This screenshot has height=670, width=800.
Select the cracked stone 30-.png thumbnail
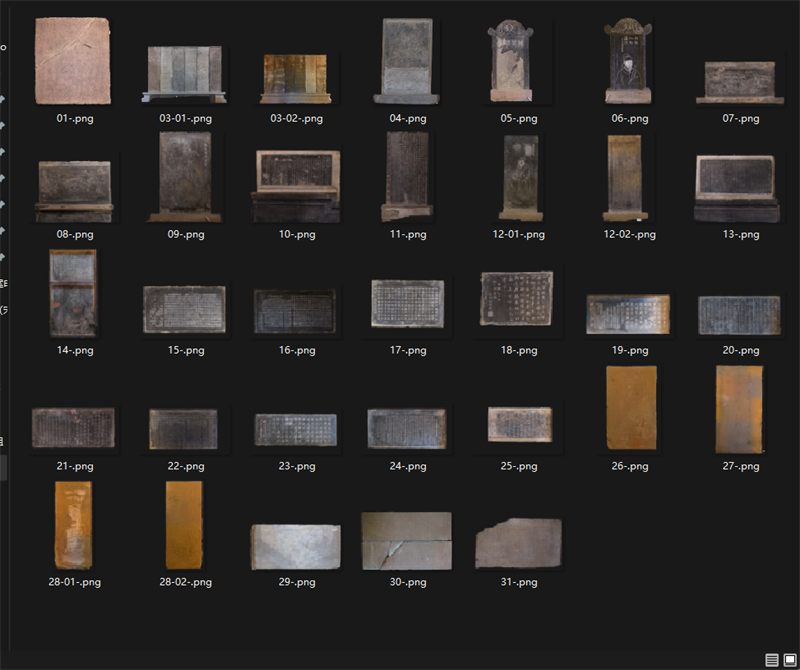click(x=406, y=541)
